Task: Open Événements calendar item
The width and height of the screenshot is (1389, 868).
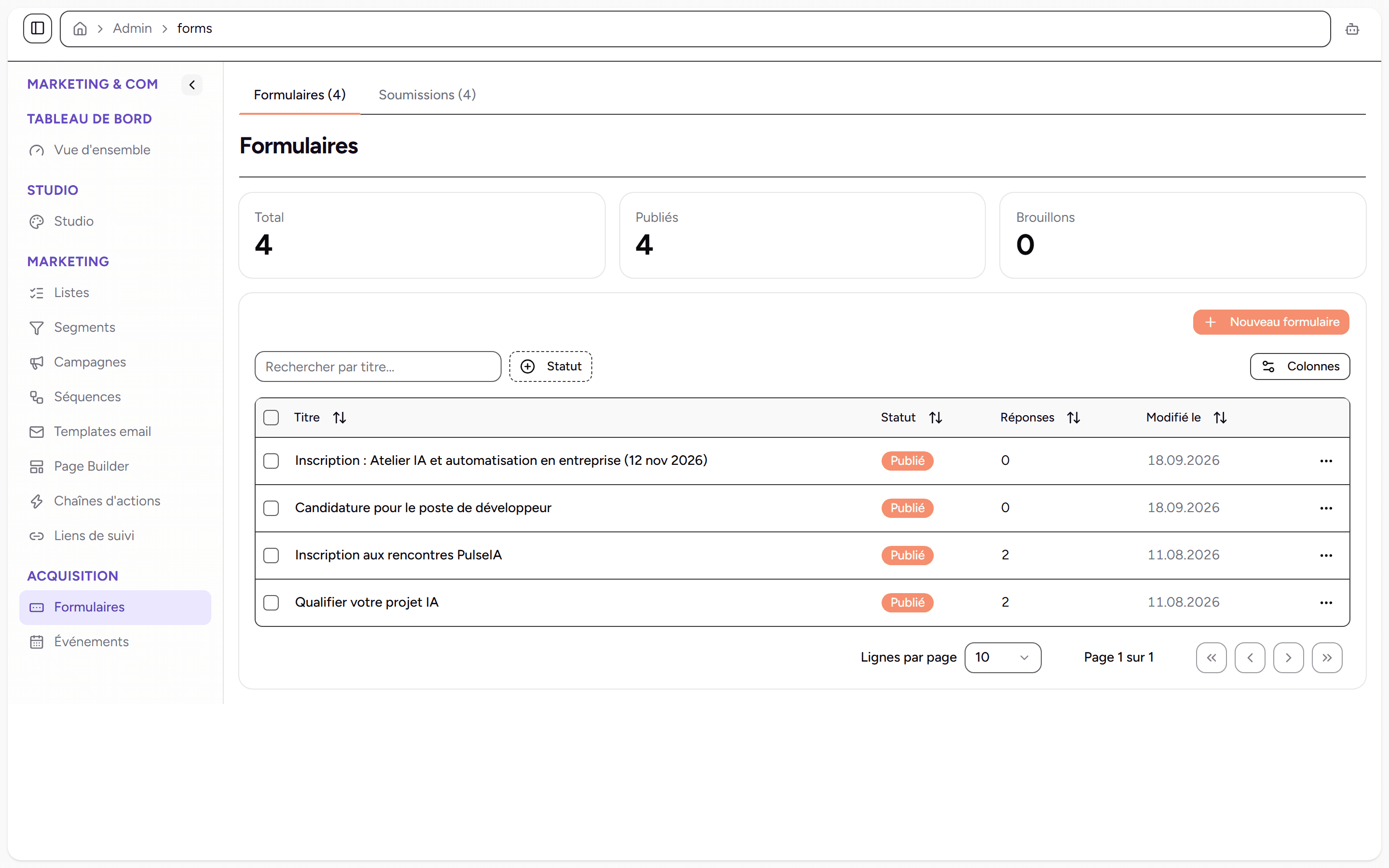Action: click(x=115, y=642)
